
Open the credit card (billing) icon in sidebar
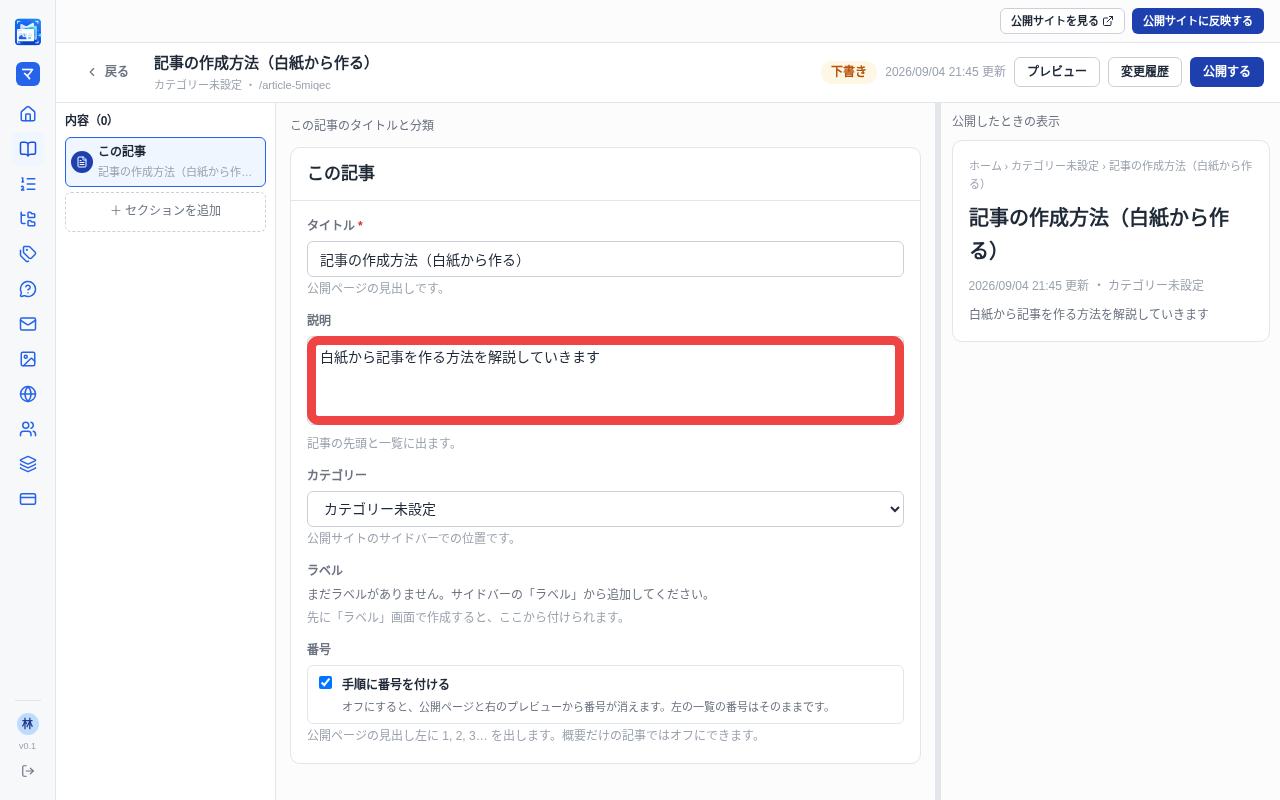click(x=28, y=499)
